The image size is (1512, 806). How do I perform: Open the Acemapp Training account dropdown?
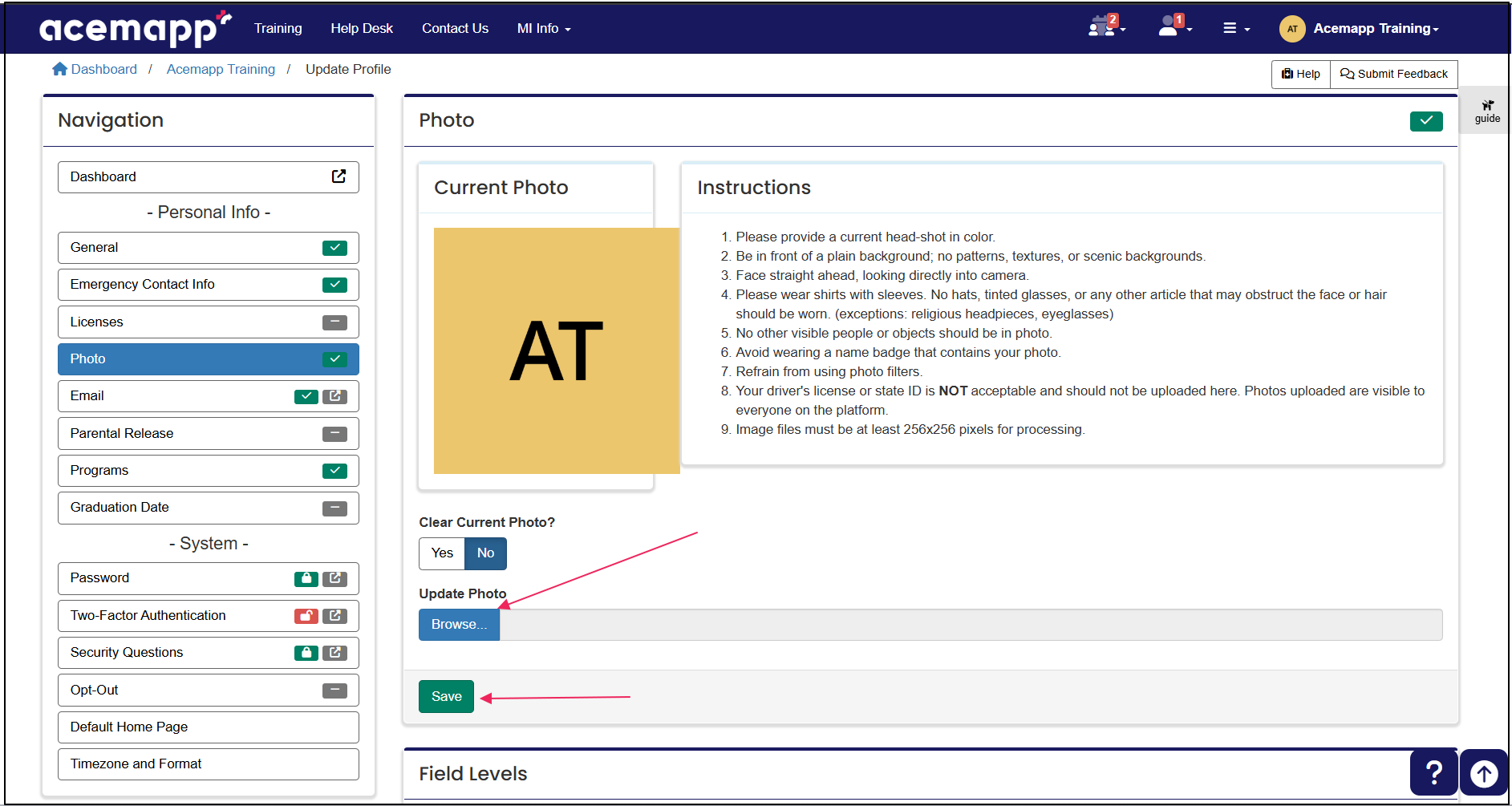tap(1374, 28)
